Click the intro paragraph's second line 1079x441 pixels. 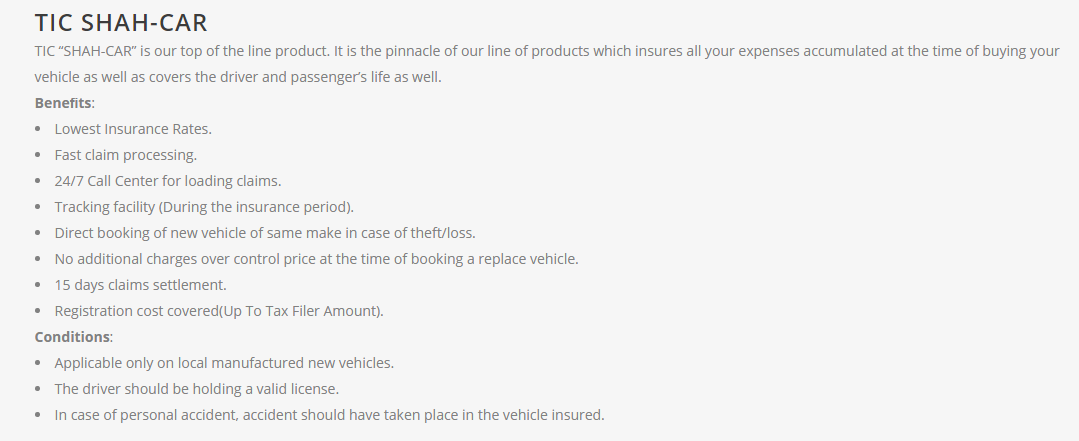238,77
